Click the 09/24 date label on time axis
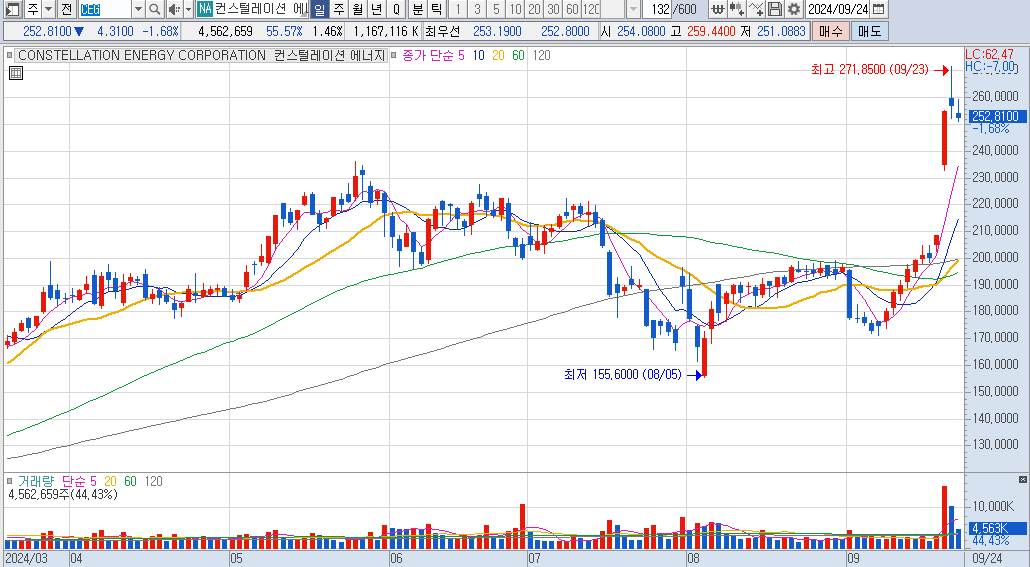The image size is (1030, 567). click(987, 558)
